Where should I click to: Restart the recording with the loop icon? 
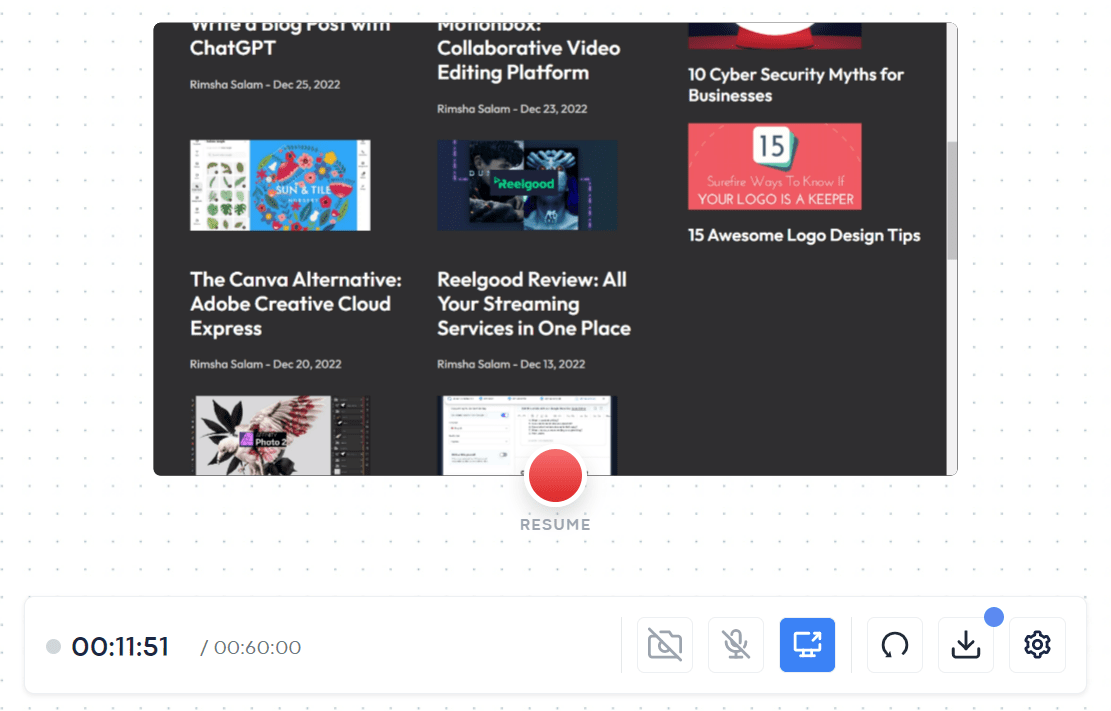pyautogui.click(x=894, y=645)
